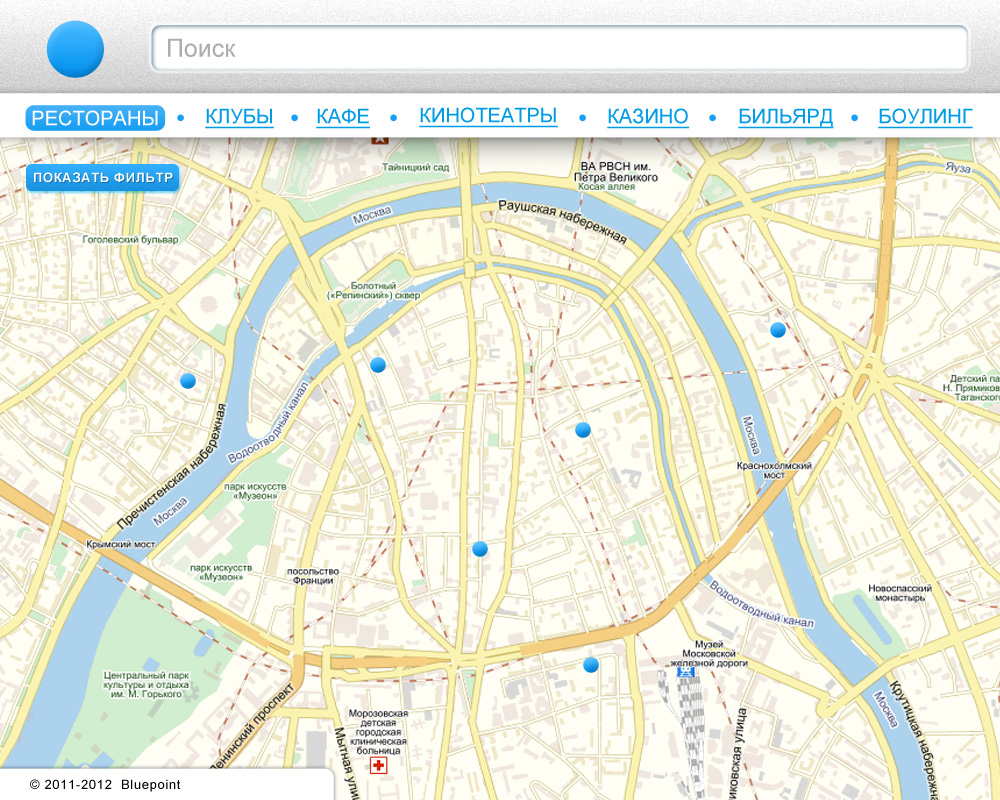Go to the КИНОТЕАТРЫ category
The width and height of the screenshot is (1000, 800).
(488, 116)
